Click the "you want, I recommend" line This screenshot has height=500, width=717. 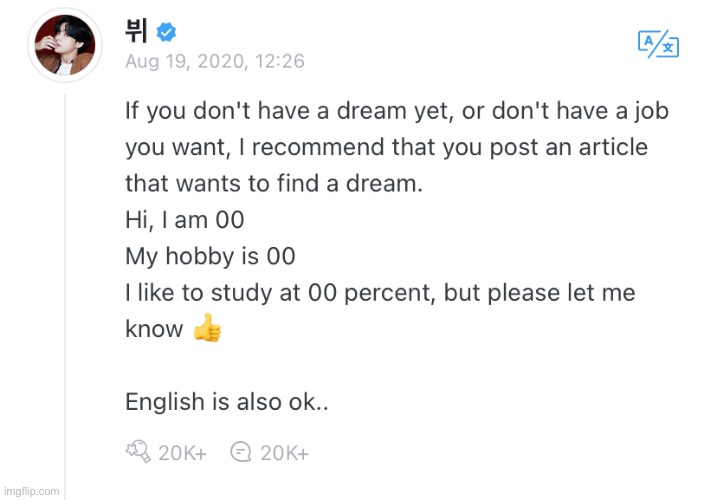point(386,148)
